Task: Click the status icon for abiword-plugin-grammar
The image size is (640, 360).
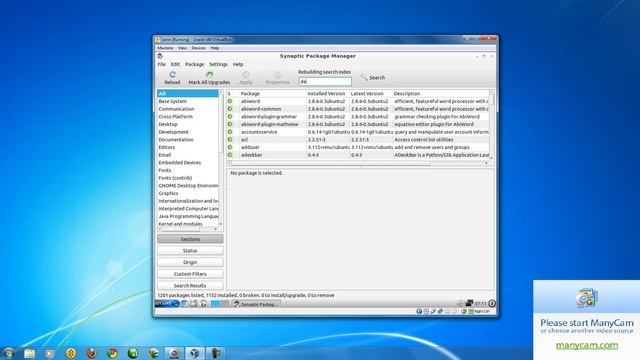Action: pyautogui.click(x=230, y=116)
